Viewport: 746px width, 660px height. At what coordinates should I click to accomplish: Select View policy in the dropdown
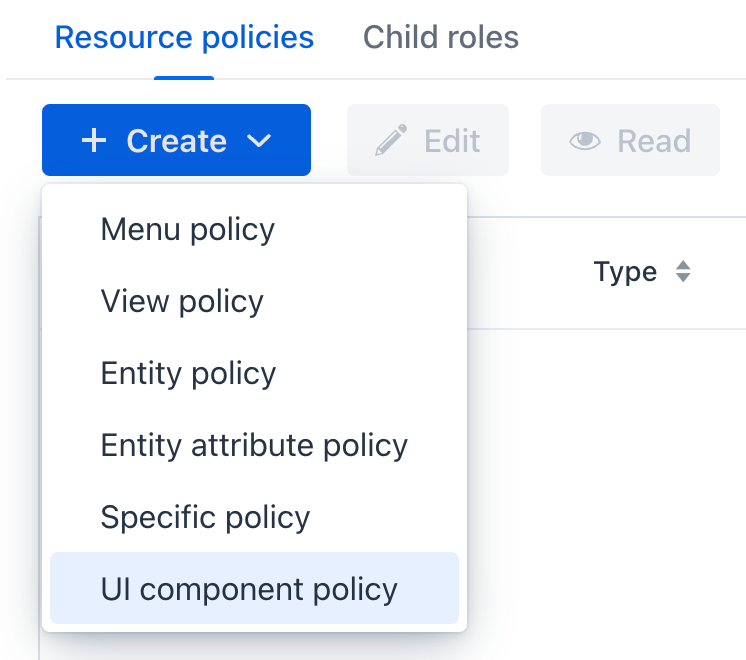click(x=182, y=302)
